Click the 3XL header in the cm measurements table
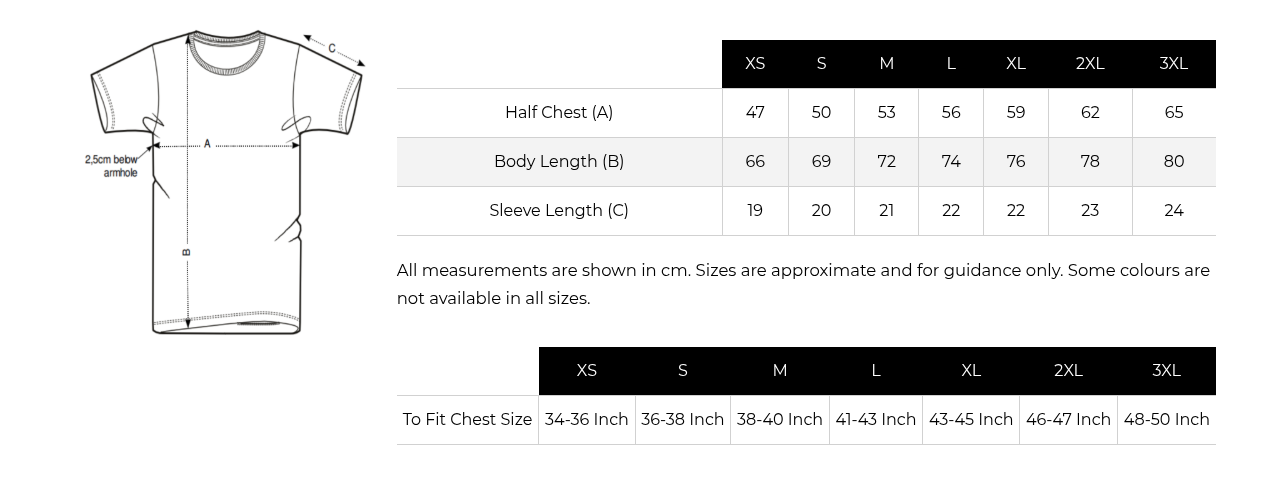Screen dimensions: 1266x486 (x=1173, y=63)
